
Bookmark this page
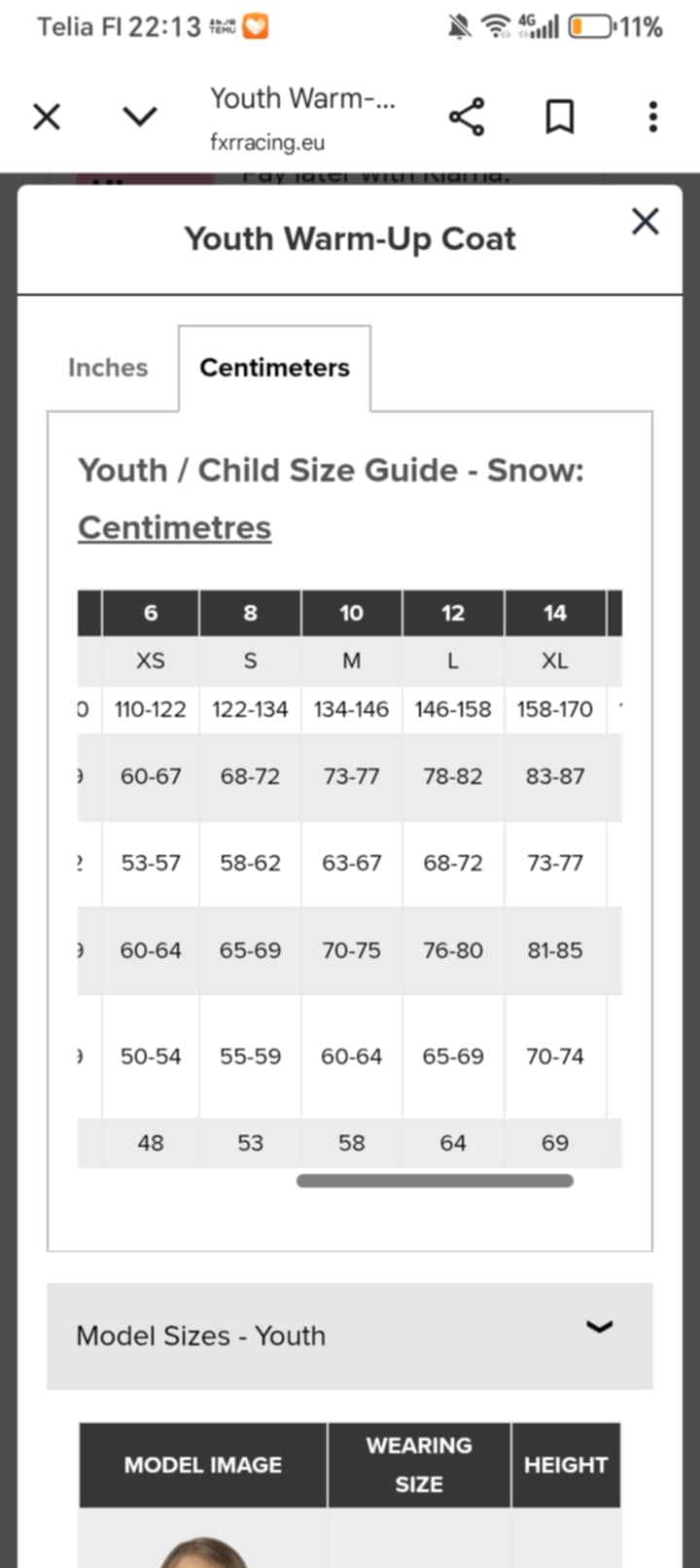click(x=559, y=118)
